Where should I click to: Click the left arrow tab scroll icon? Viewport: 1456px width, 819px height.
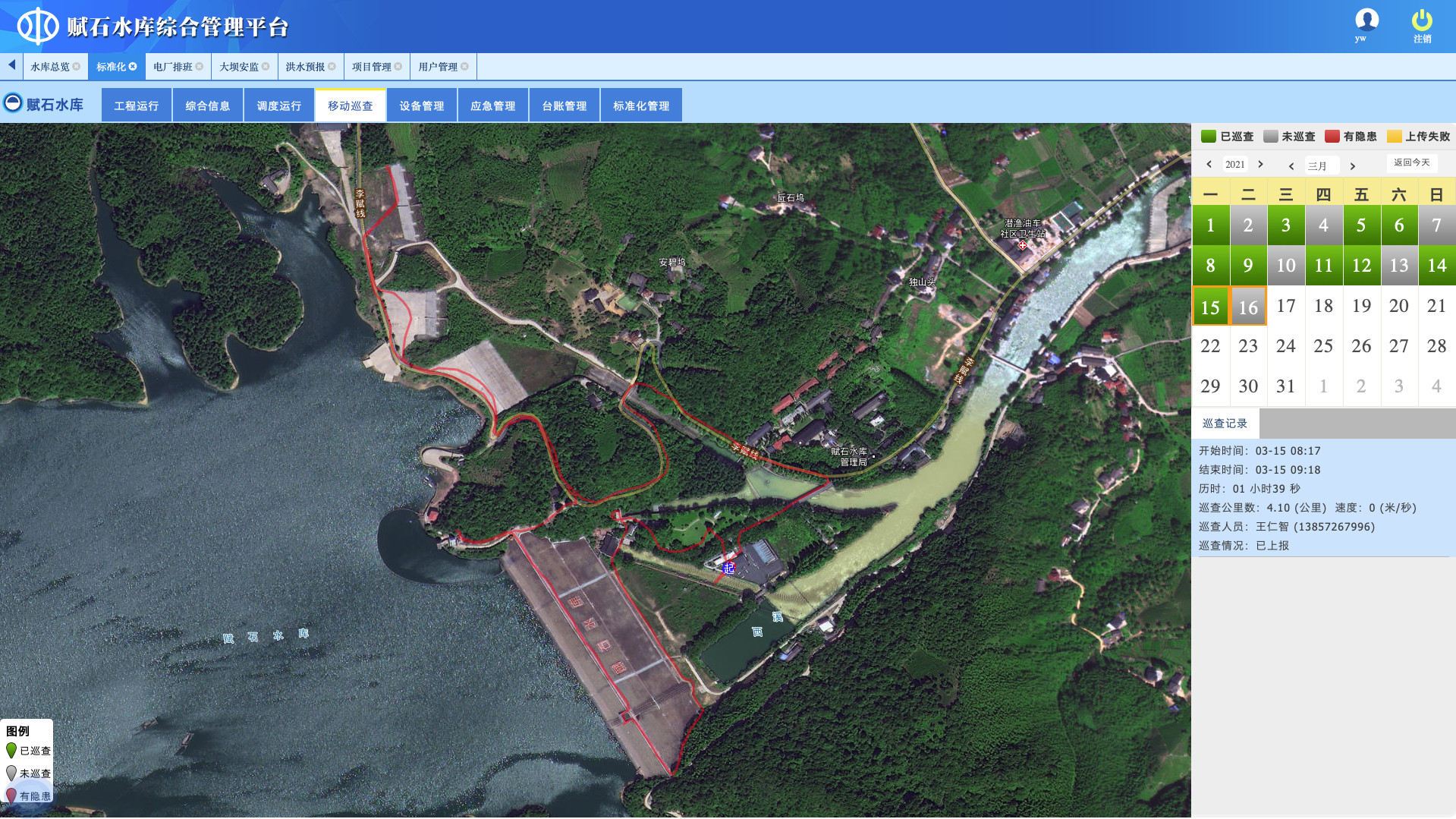point(11,65)
